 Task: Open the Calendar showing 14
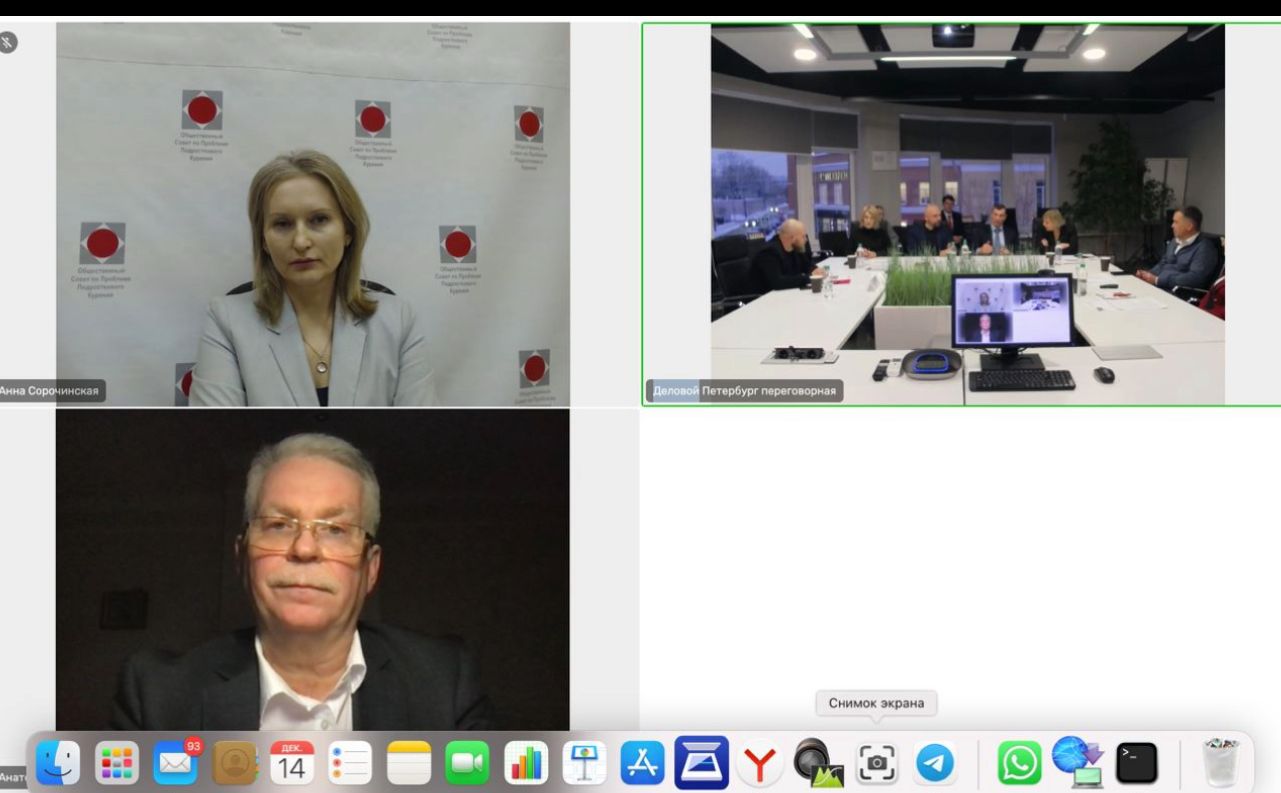coord(293,765)
